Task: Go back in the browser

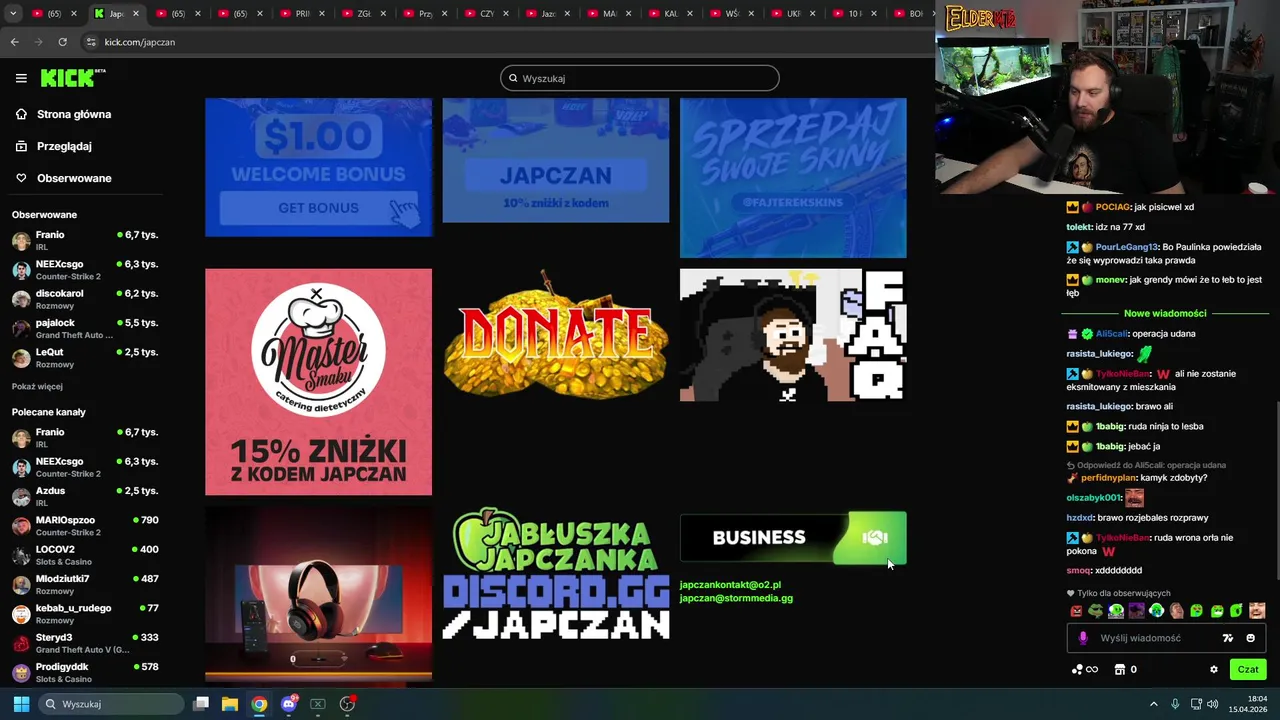Action: click(x=14, y=42)
